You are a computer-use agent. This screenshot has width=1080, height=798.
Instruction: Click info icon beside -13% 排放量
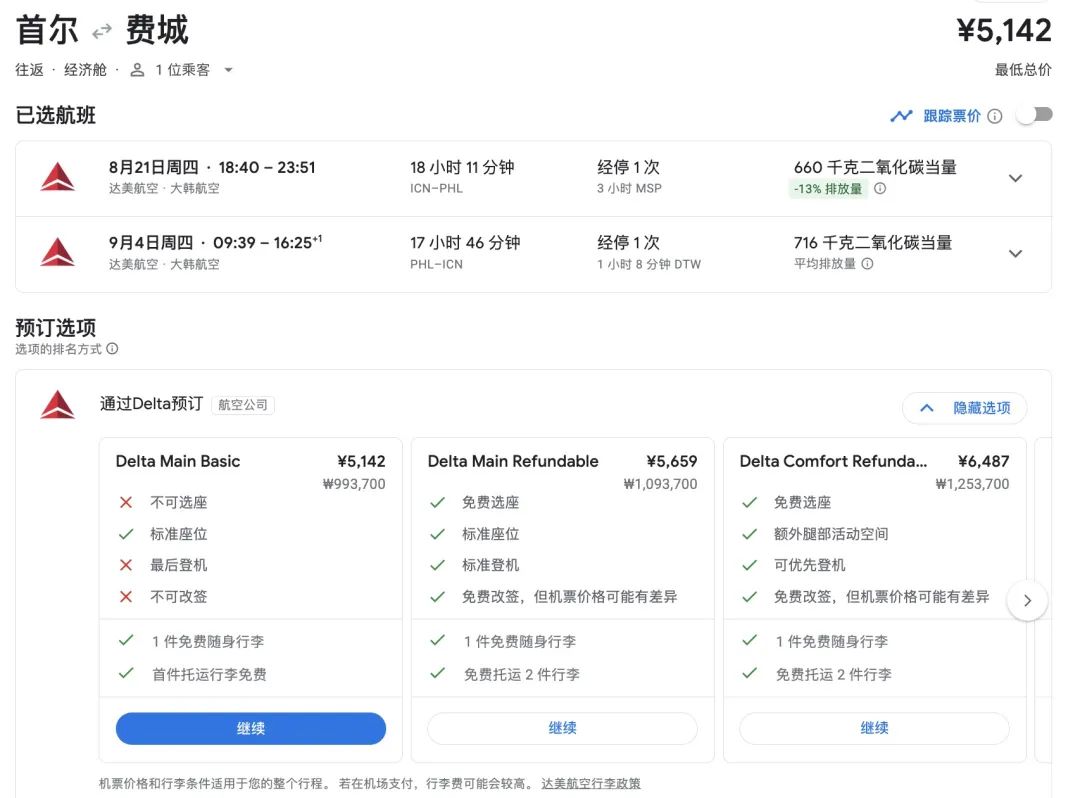(880, 189)
